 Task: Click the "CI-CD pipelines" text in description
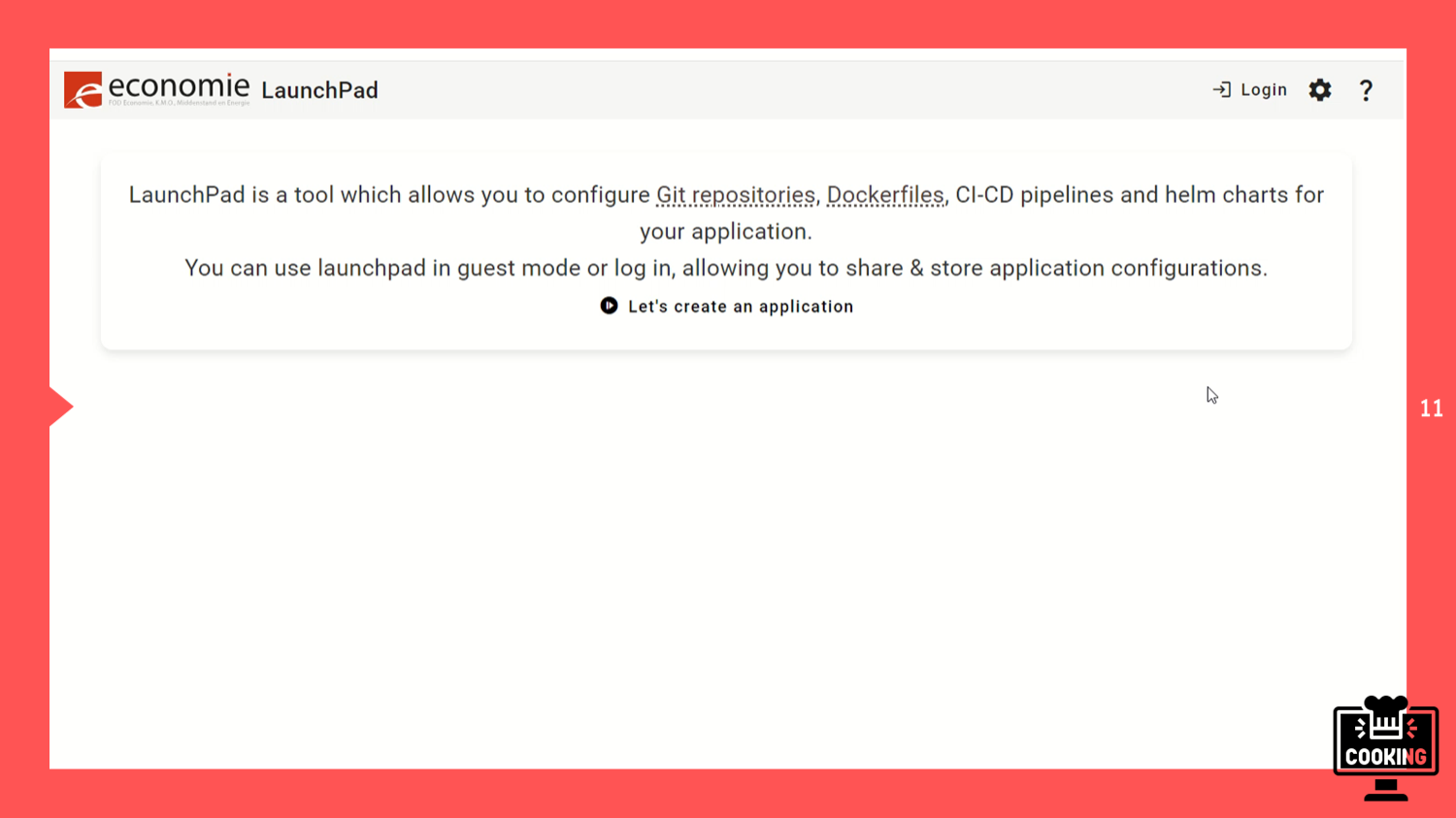(x=1034, y=195)
